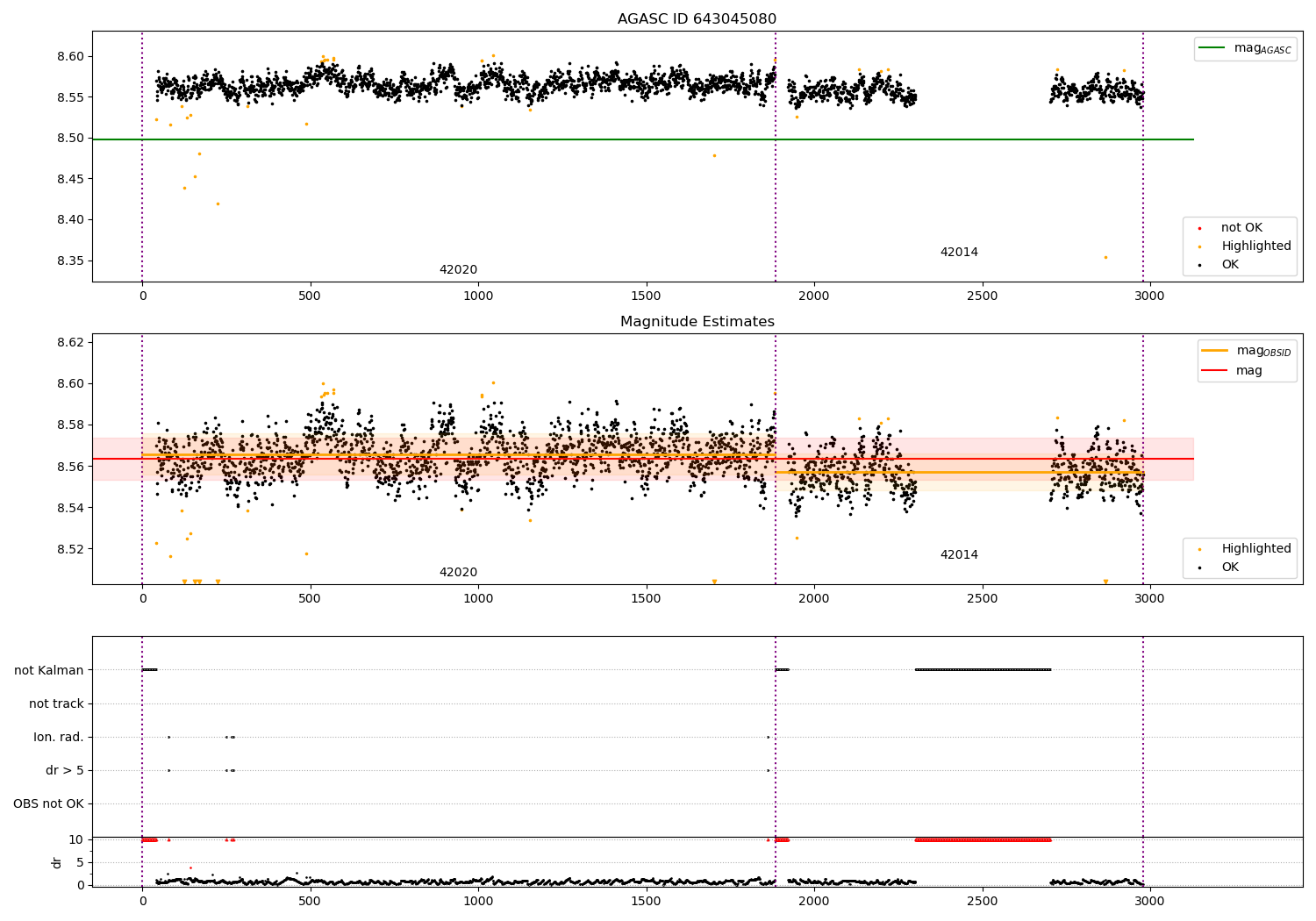Click the green line sample in the top legend

[1212, 48]
